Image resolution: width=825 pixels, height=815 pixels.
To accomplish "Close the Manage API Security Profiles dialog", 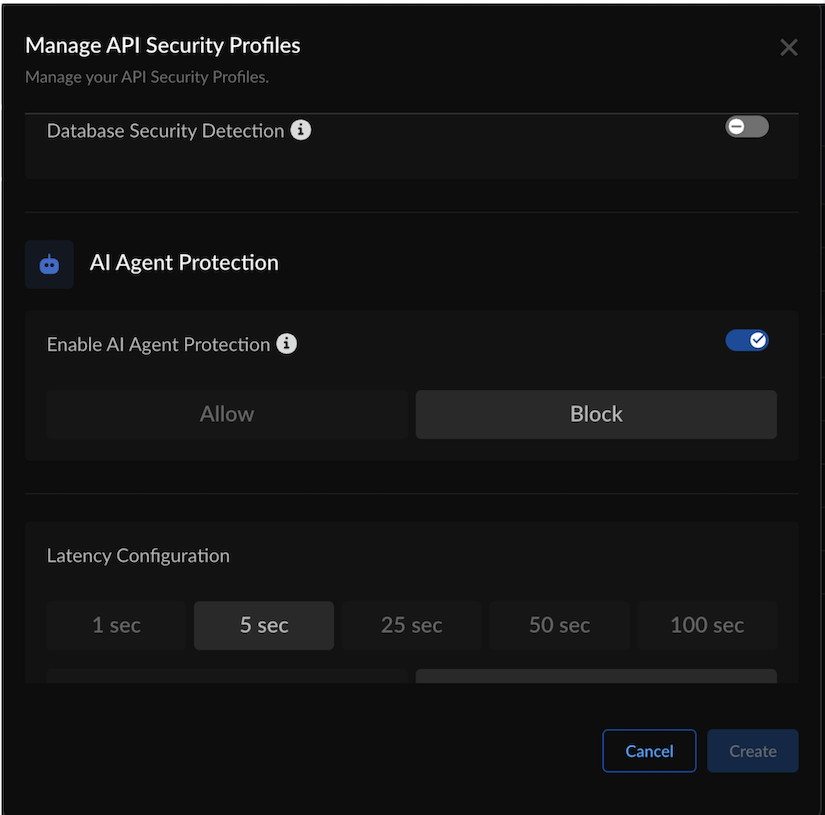I will pyautogui.click(x=788, y=48).
